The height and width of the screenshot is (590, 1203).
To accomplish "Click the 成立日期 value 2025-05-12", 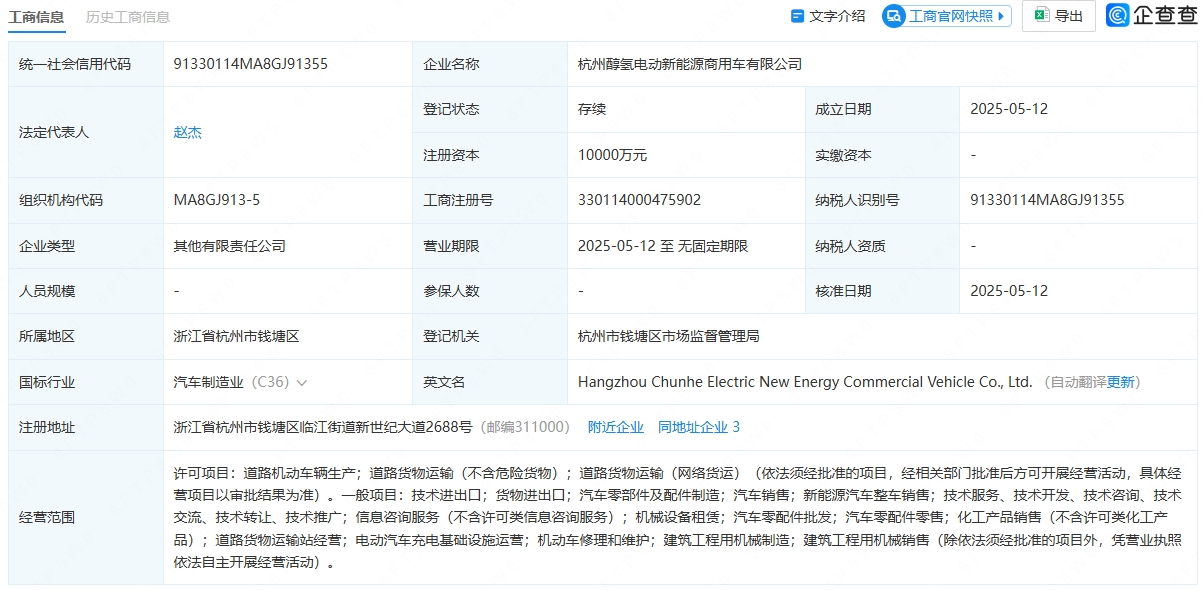I will [1009, 109].
